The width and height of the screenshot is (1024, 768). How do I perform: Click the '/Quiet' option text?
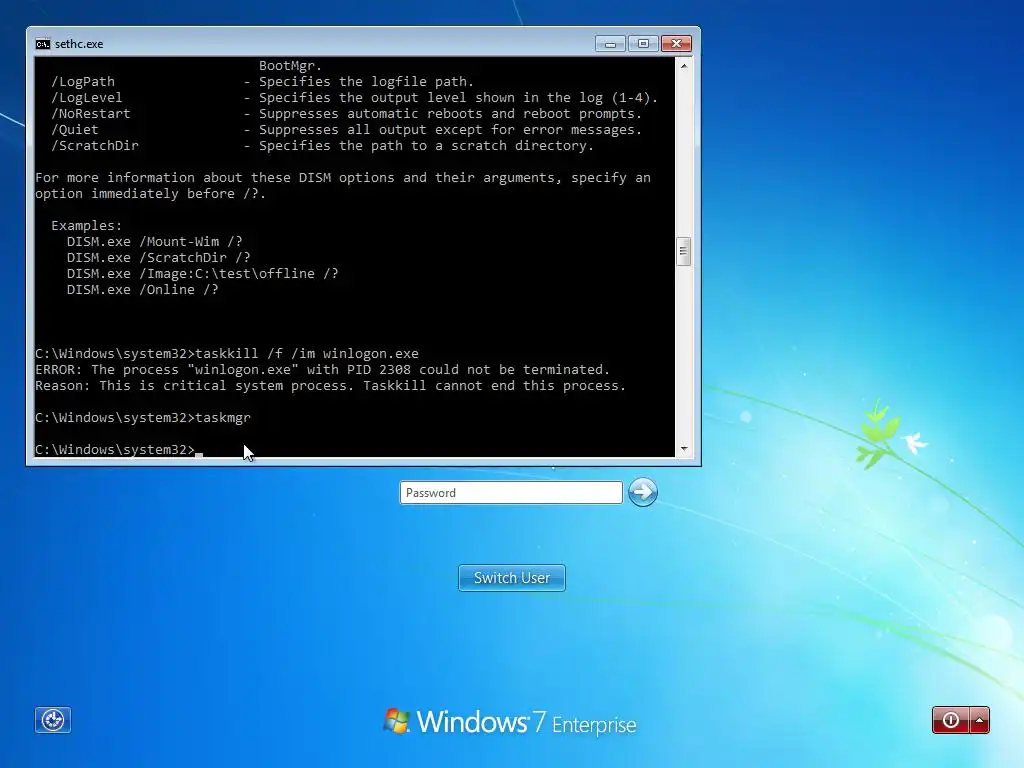coord(74,129)
